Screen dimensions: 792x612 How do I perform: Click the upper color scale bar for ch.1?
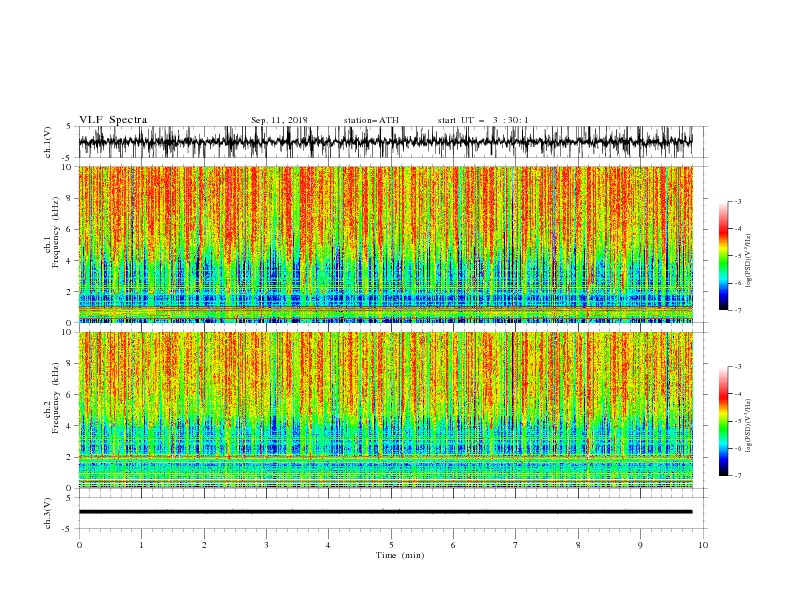coord(723,256)
